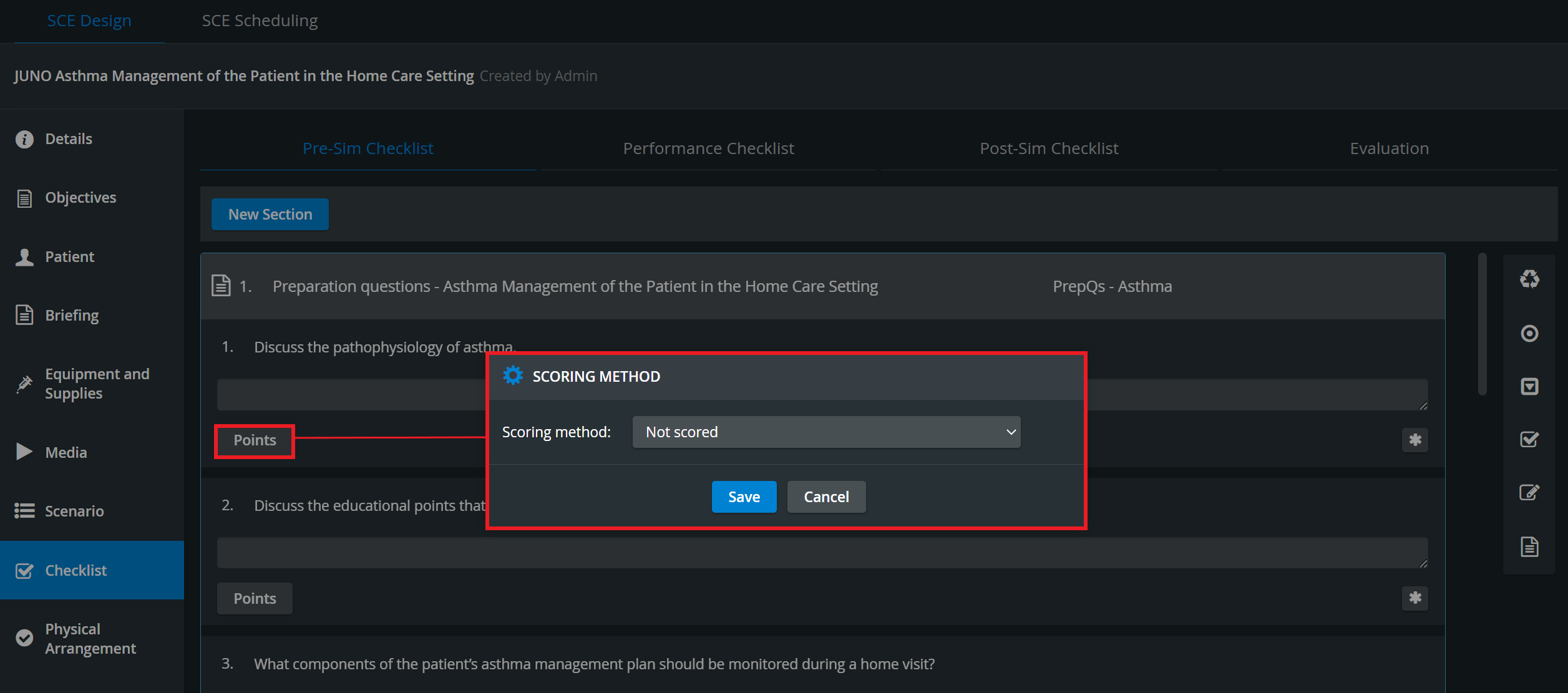The image size is (1568, 693).
Task: Click the recycle icon in right toolbar
Action: [1529, 279]
